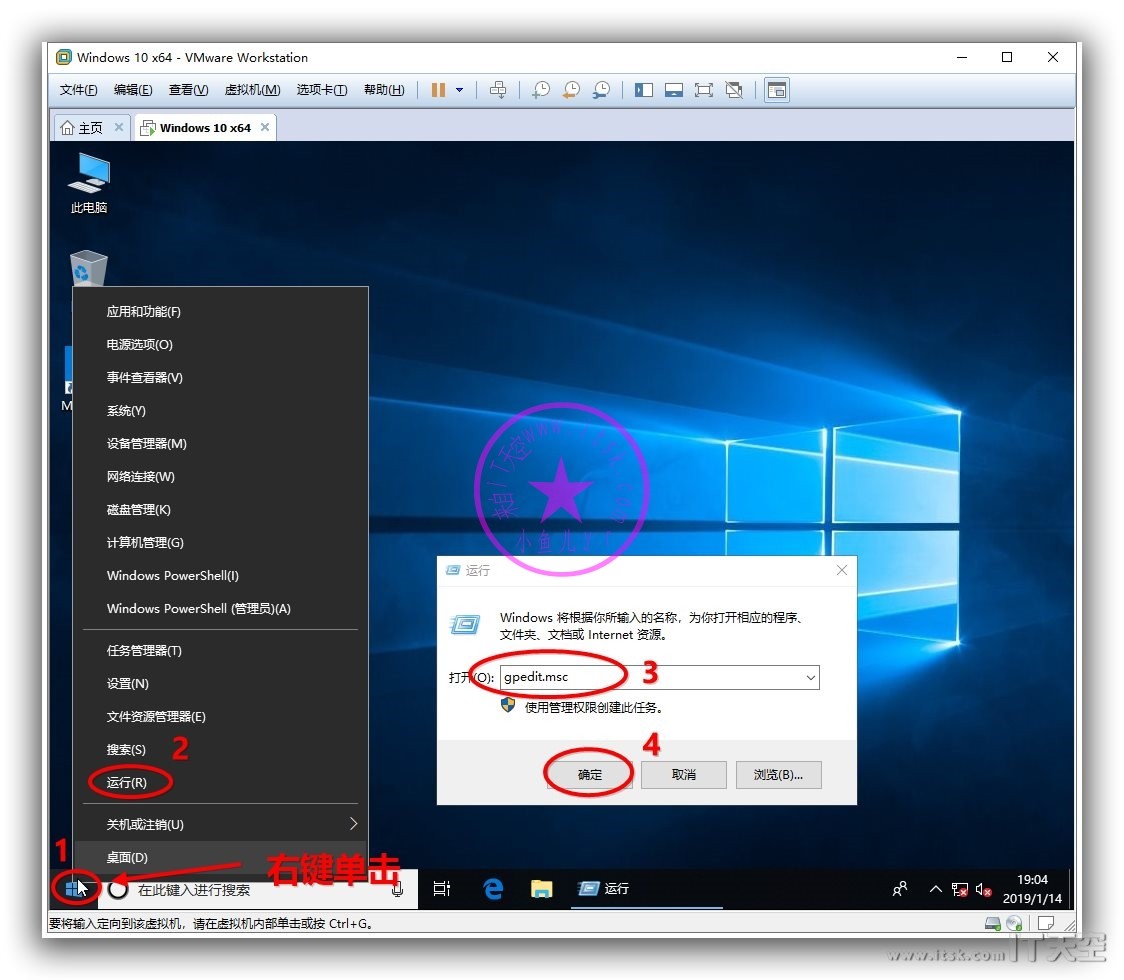Open Task View on the taskbar
Screen dimensions: 1124x980
(442, 889)
